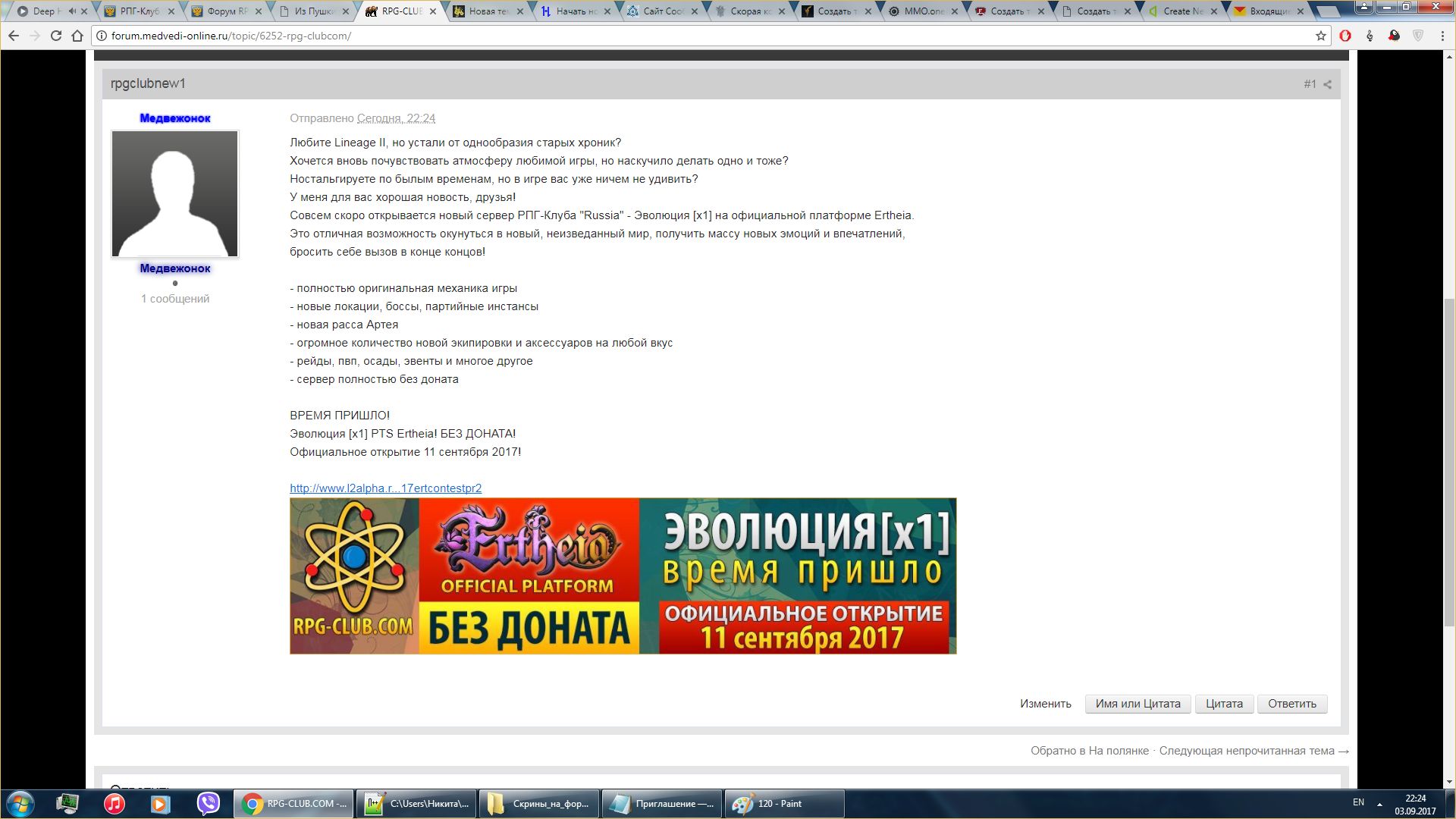
Task: Go to 'Следующая непрочитанная тема'
Action: 1254,751
